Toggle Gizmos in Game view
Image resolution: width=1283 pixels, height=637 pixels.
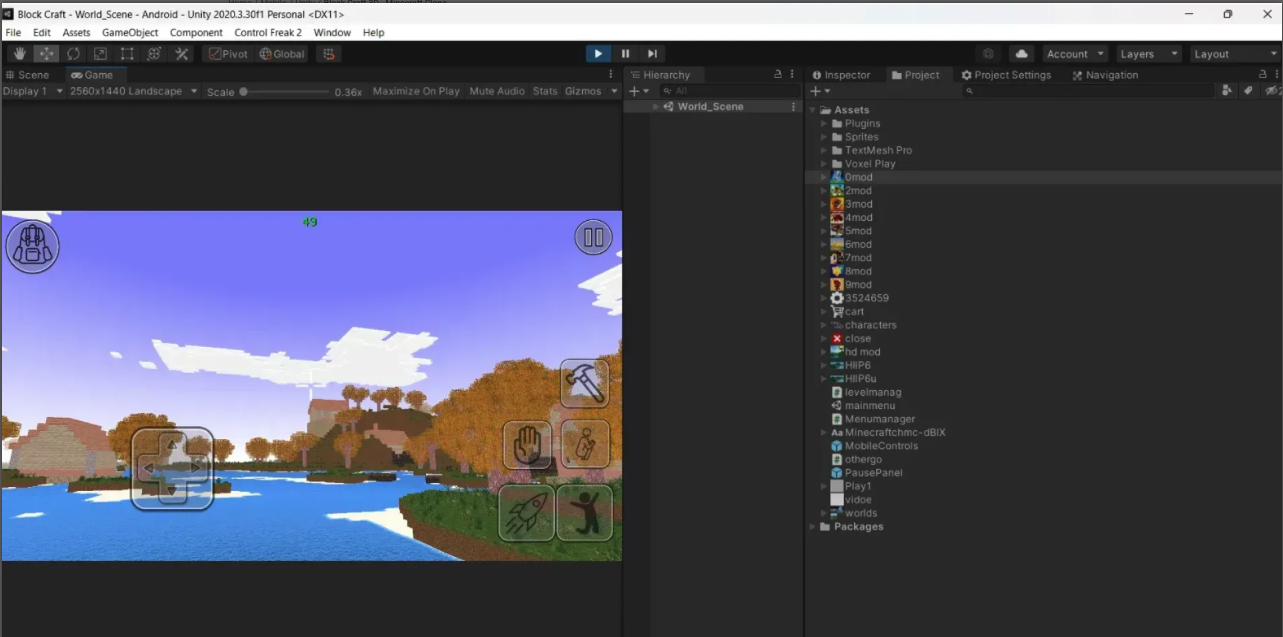[x=583, y=91]
